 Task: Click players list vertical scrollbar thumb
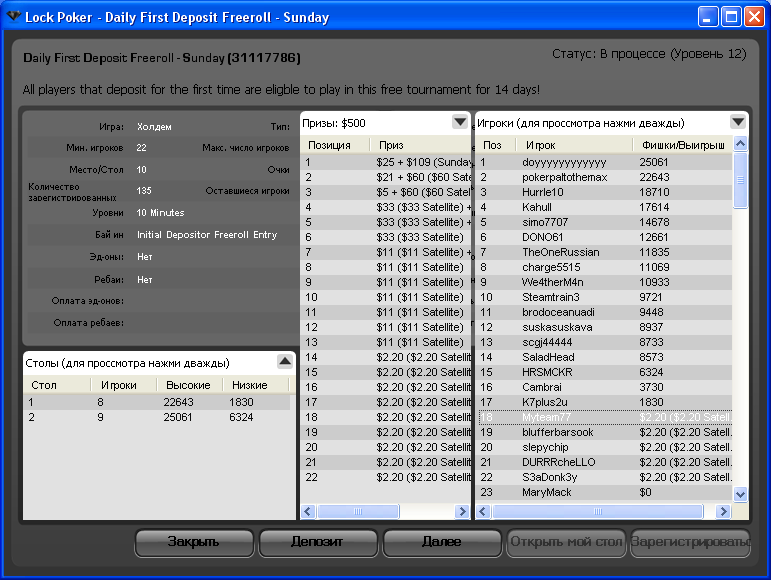tap(740, 180)
